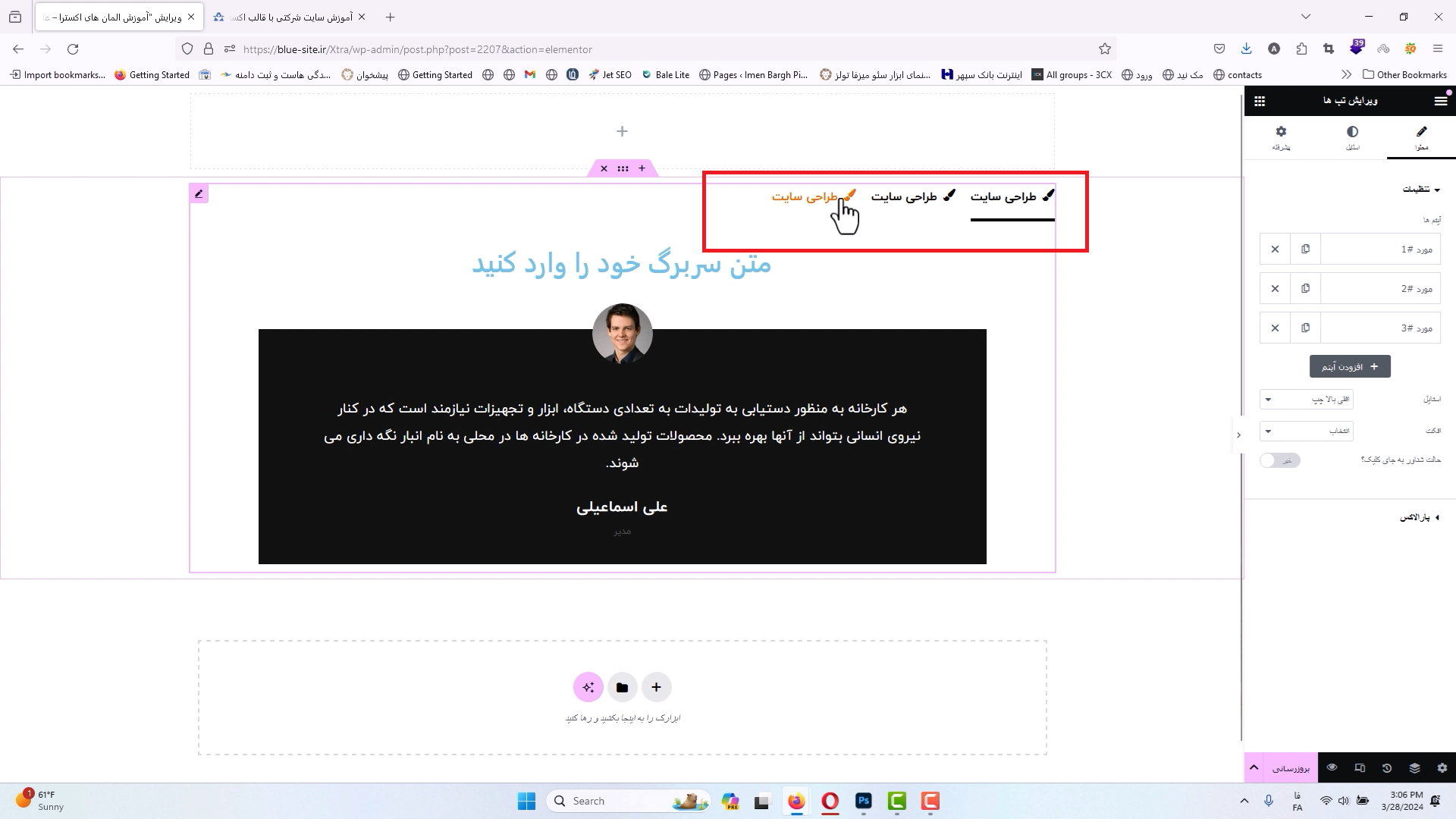Open the All groups - 3CX bookmark
The image size is (1456, 819).
pos(1072,75)
